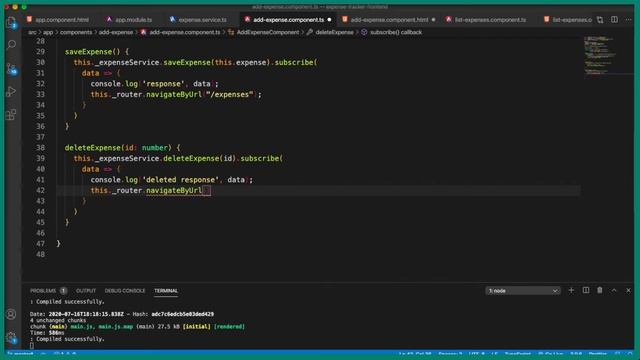Click the AddExpenseComponent breadcrumb
Screen dimensions: 640x360
264,32
